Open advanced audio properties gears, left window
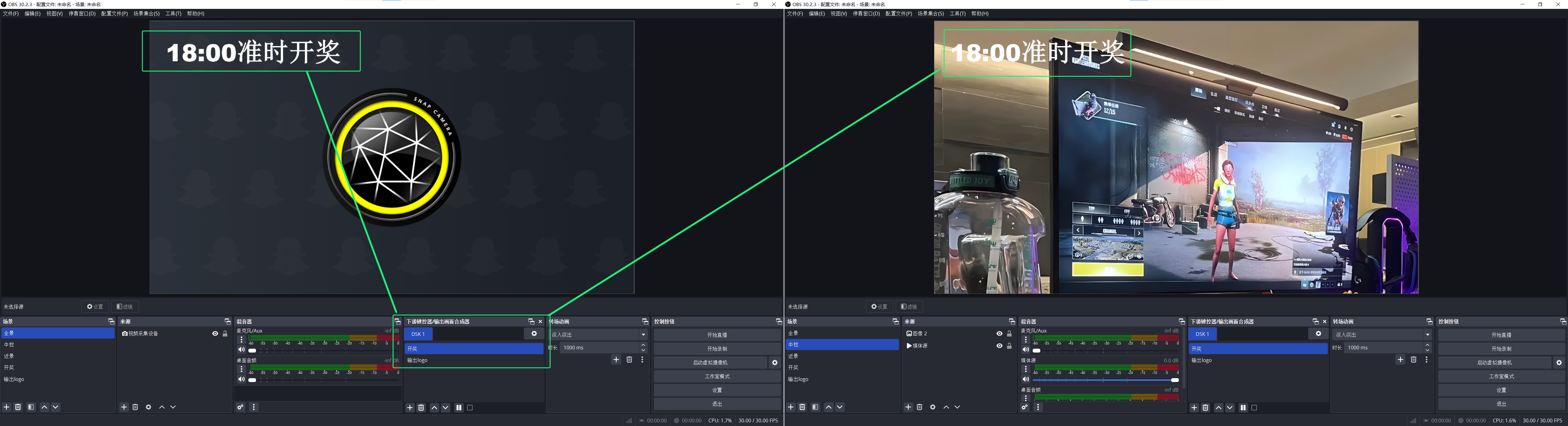This screenshot has width=1568, height=426. [x=240, y=407]
